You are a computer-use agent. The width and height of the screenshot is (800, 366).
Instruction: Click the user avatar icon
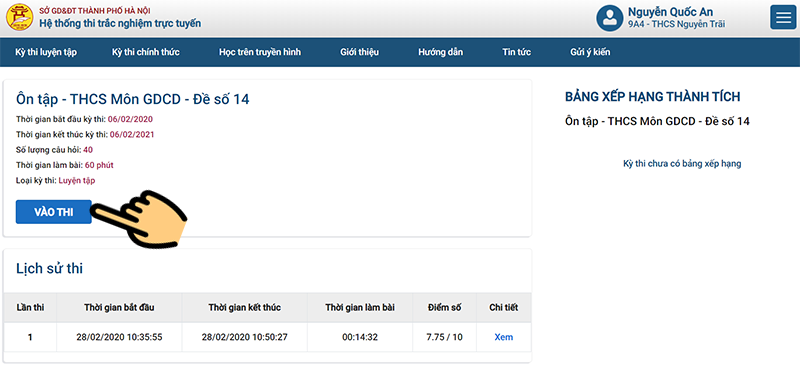tap(609, 17)
